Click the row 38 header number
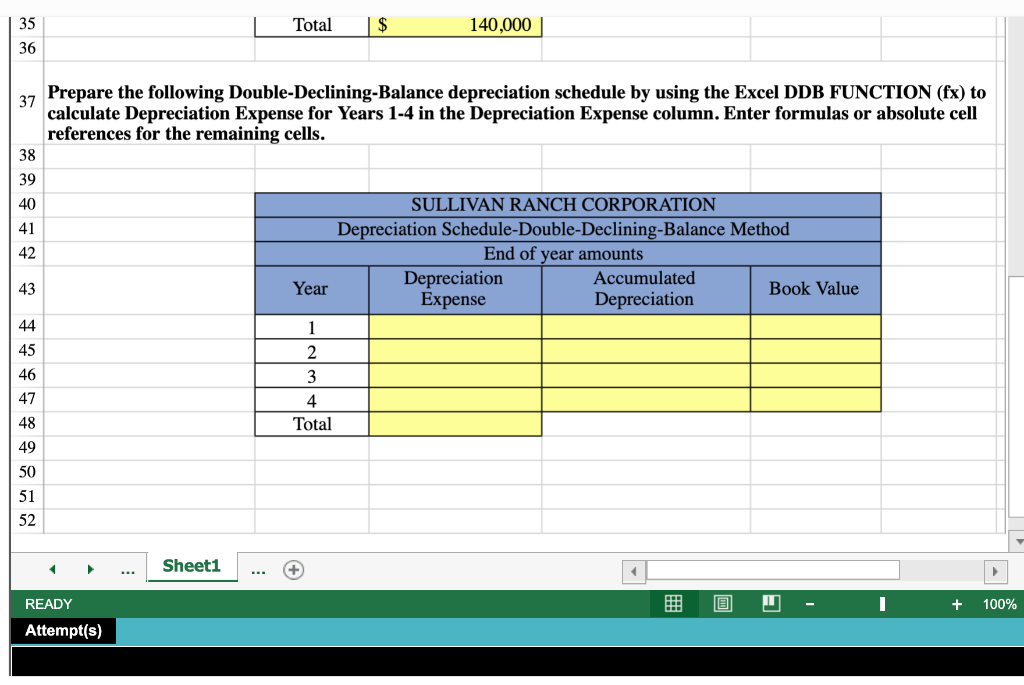This screenshot has height=685, width=1024. [26, 155]
